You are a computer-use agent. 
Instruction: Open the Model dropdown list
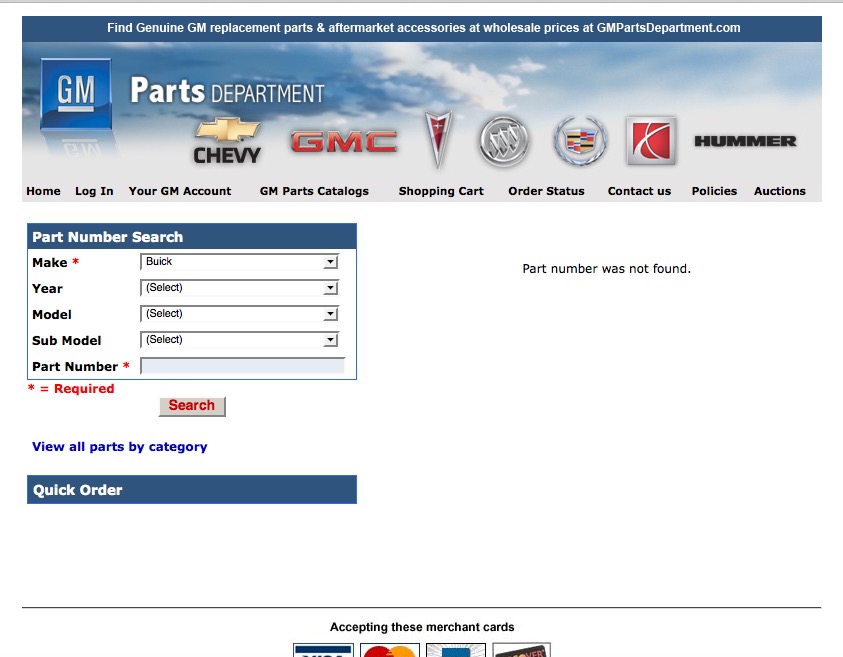(x=239, y=314)
